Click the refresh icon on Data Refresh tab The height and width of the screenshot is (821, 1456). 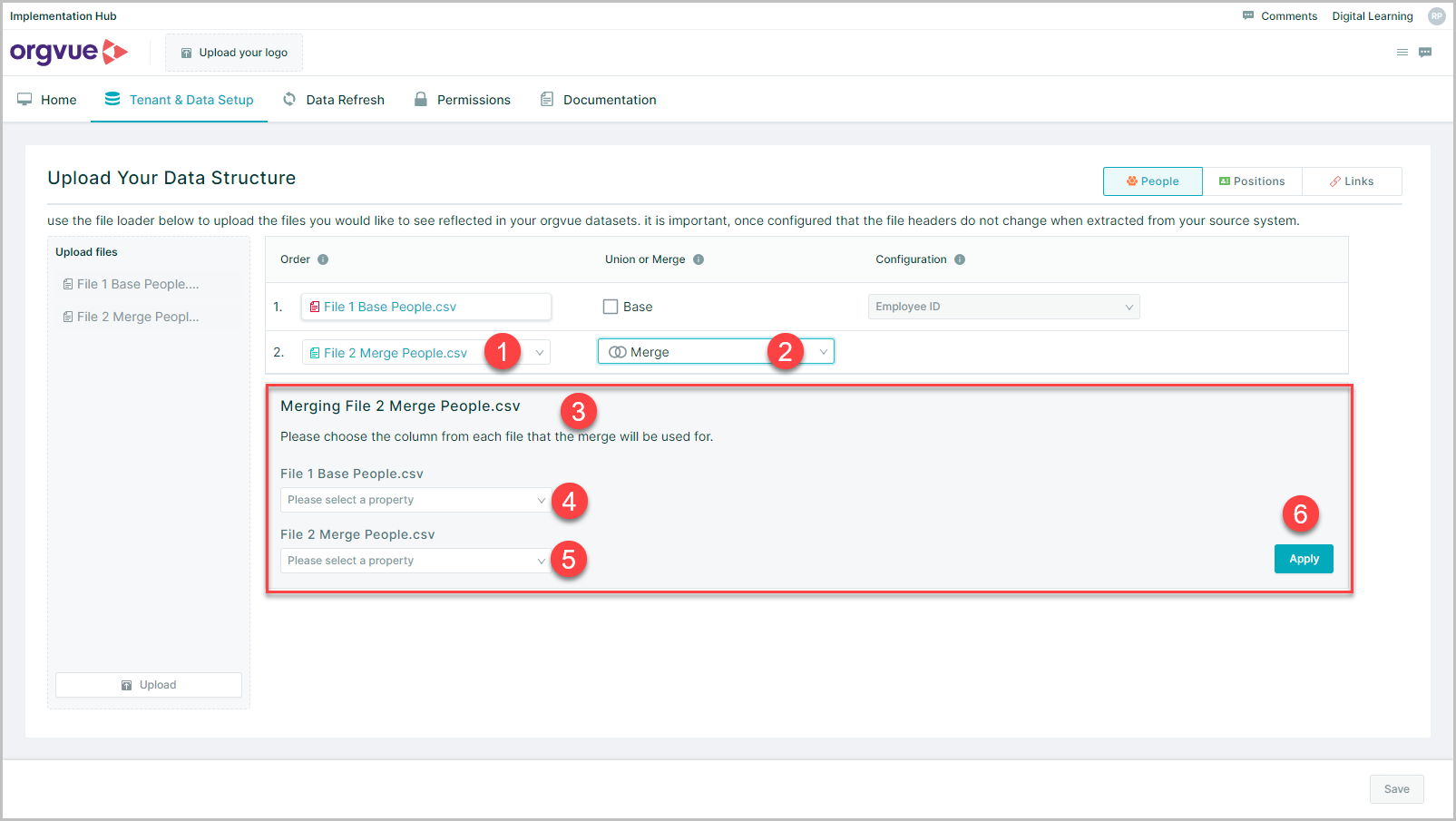289,99
